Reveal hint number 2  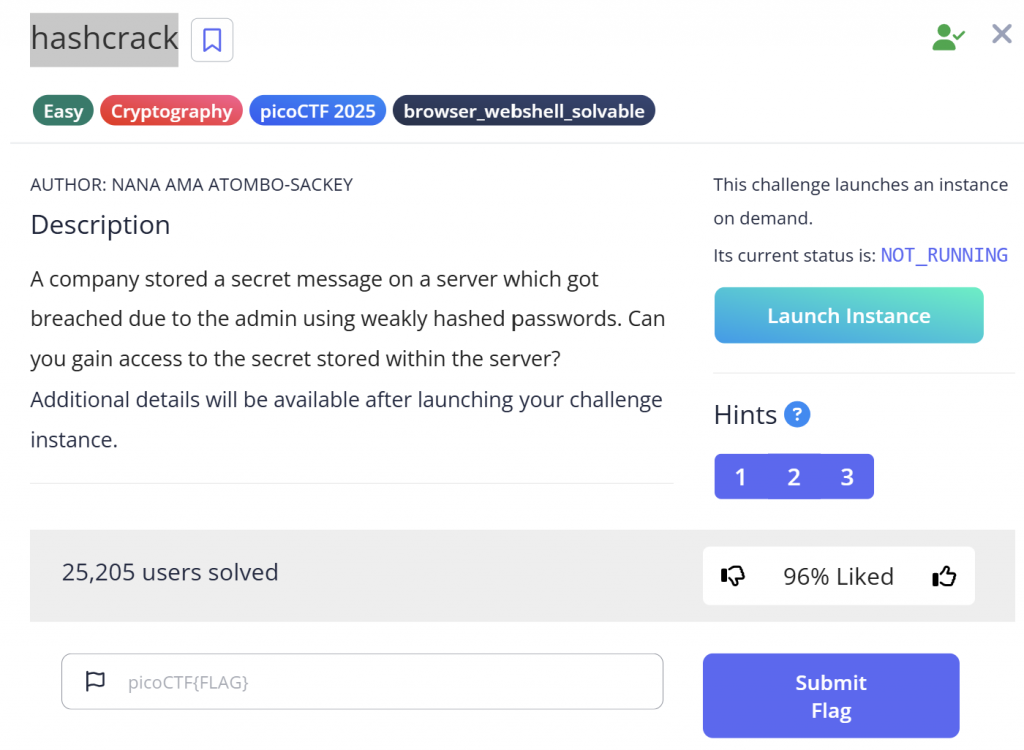(794, 477)
